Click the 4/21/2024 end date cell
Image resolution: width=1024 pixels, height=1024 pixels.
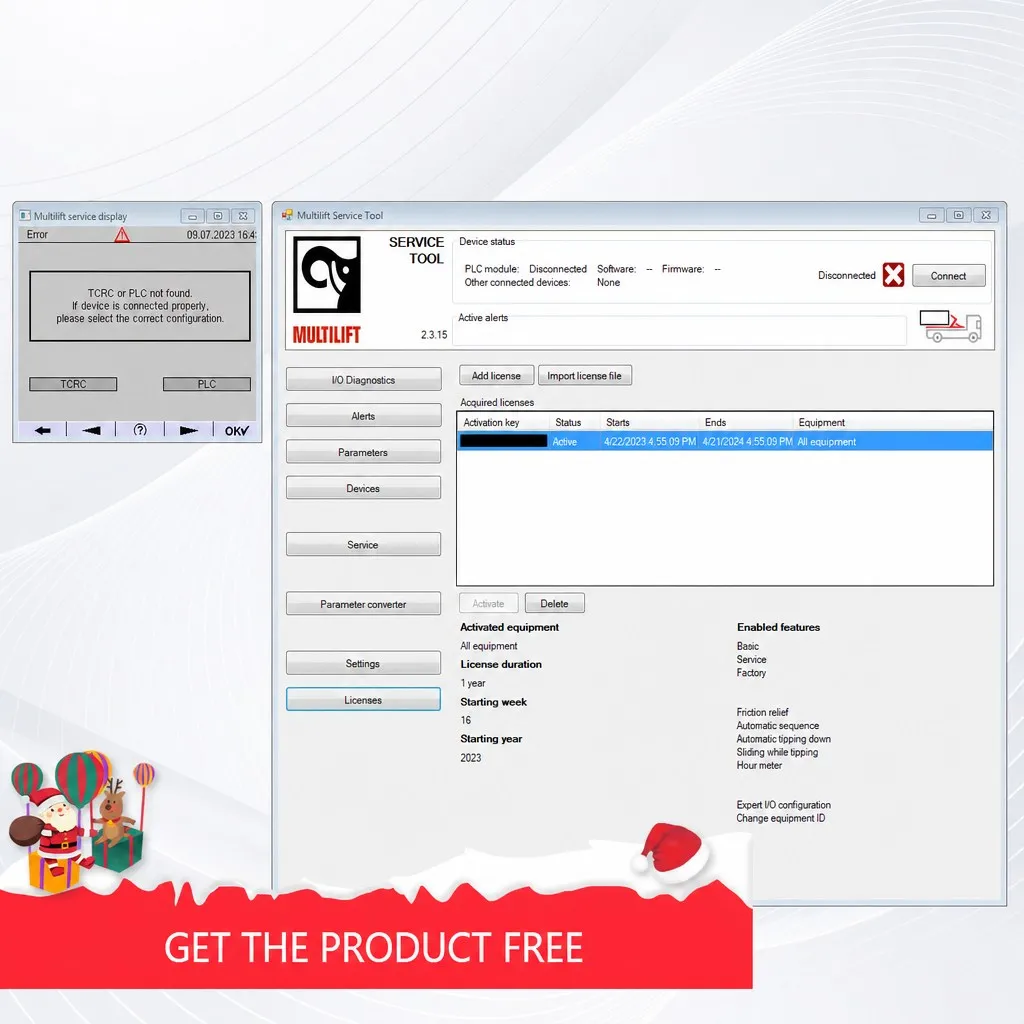point(747,441)
